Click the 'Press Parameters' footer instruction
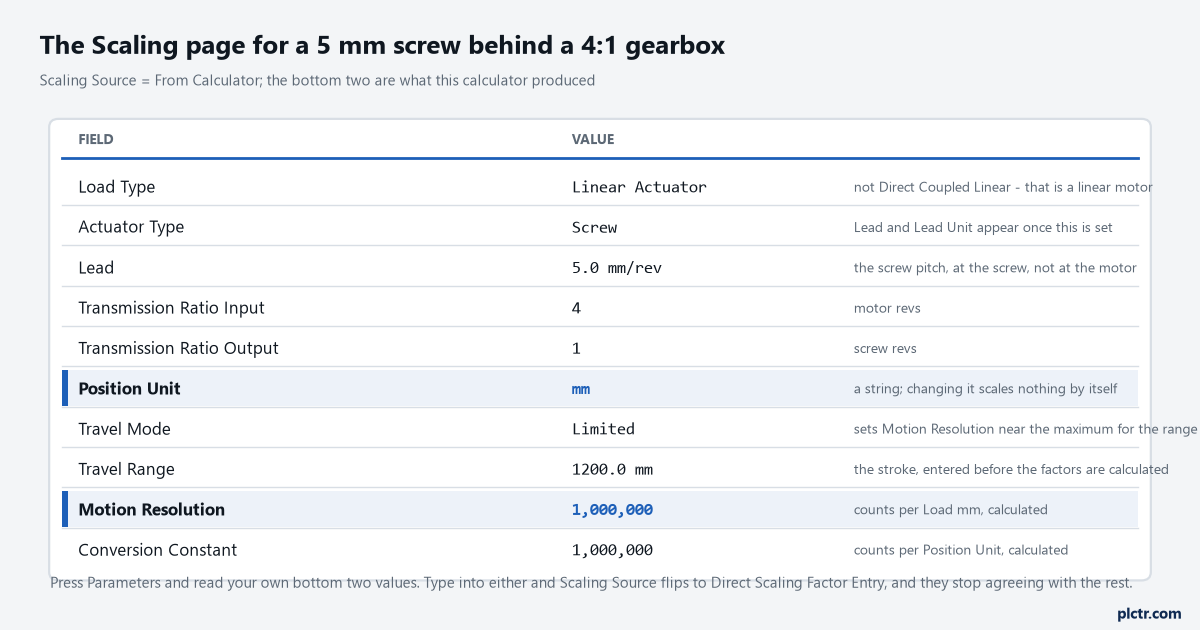1200x630 pixels. (591, 583)
